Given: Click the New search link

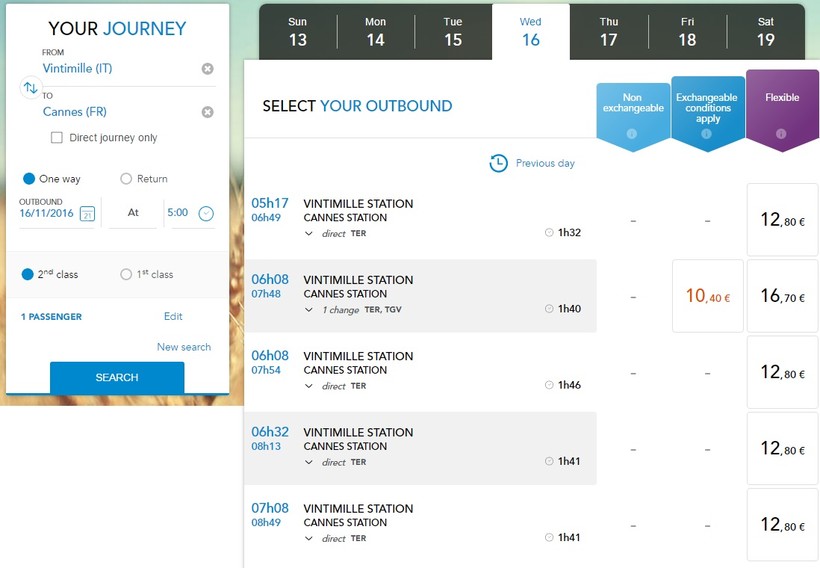Looking at the screenshot, I should 184,347.
